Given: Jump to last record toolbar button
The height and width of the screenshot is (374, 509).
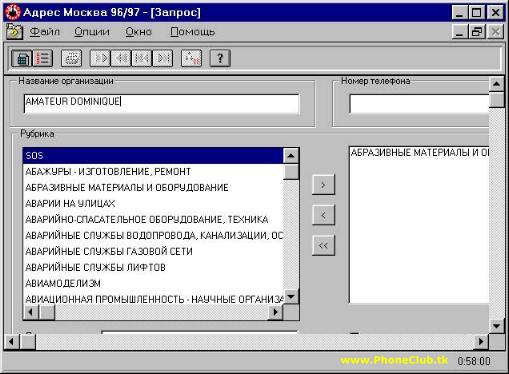Looking at the screenshot, I should click(163, 59).
